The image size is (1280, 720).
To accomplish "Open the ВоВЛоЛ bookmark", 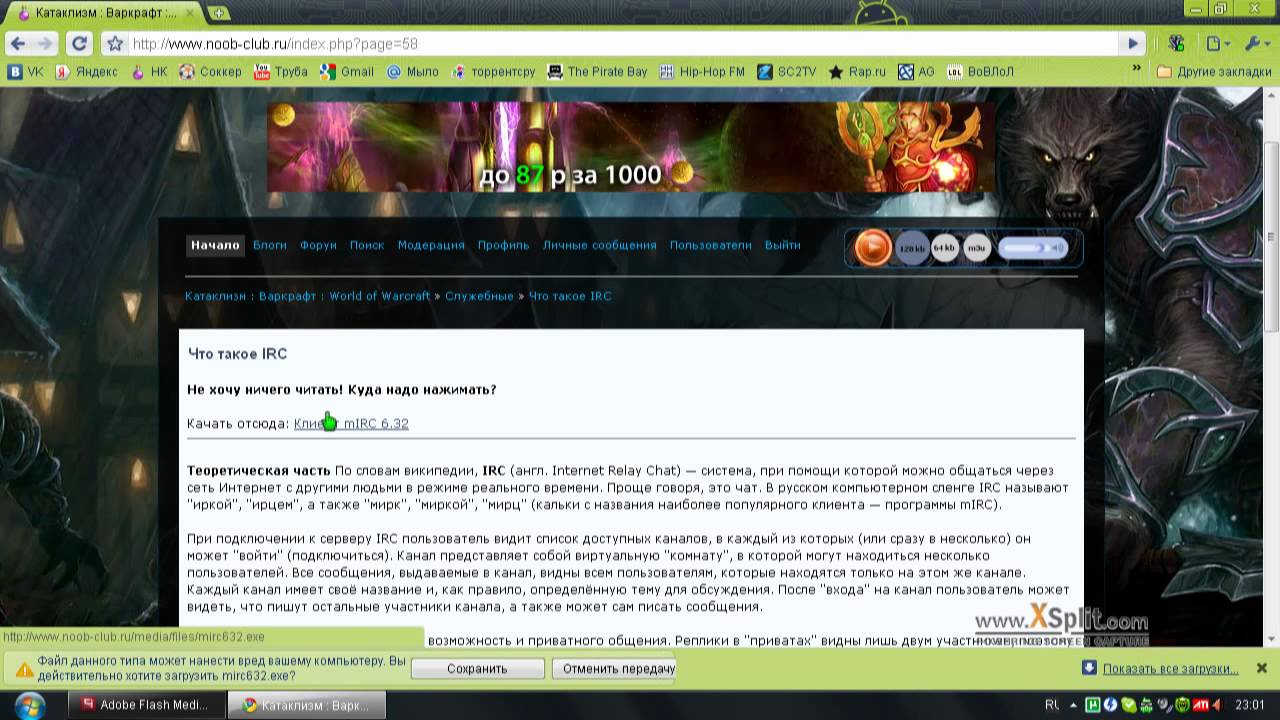I will (x=980, y=72).
